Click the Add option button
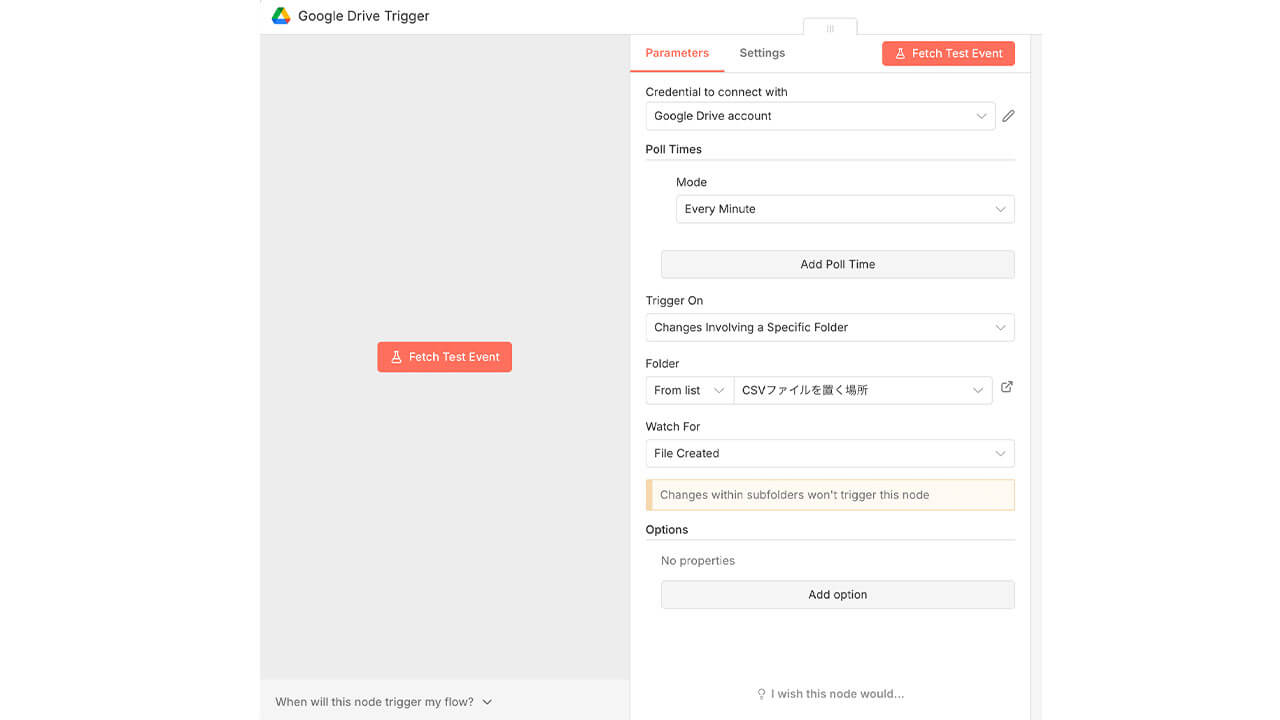This screenshot has height=720, width=1280. [x=837, y=594]
